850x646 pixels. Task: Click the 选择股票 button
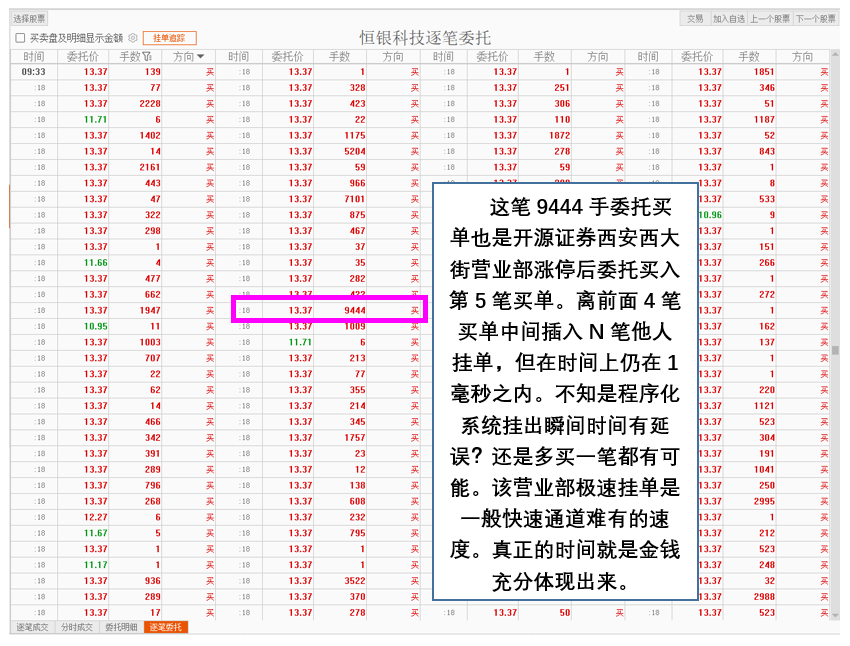click(29, 18)
